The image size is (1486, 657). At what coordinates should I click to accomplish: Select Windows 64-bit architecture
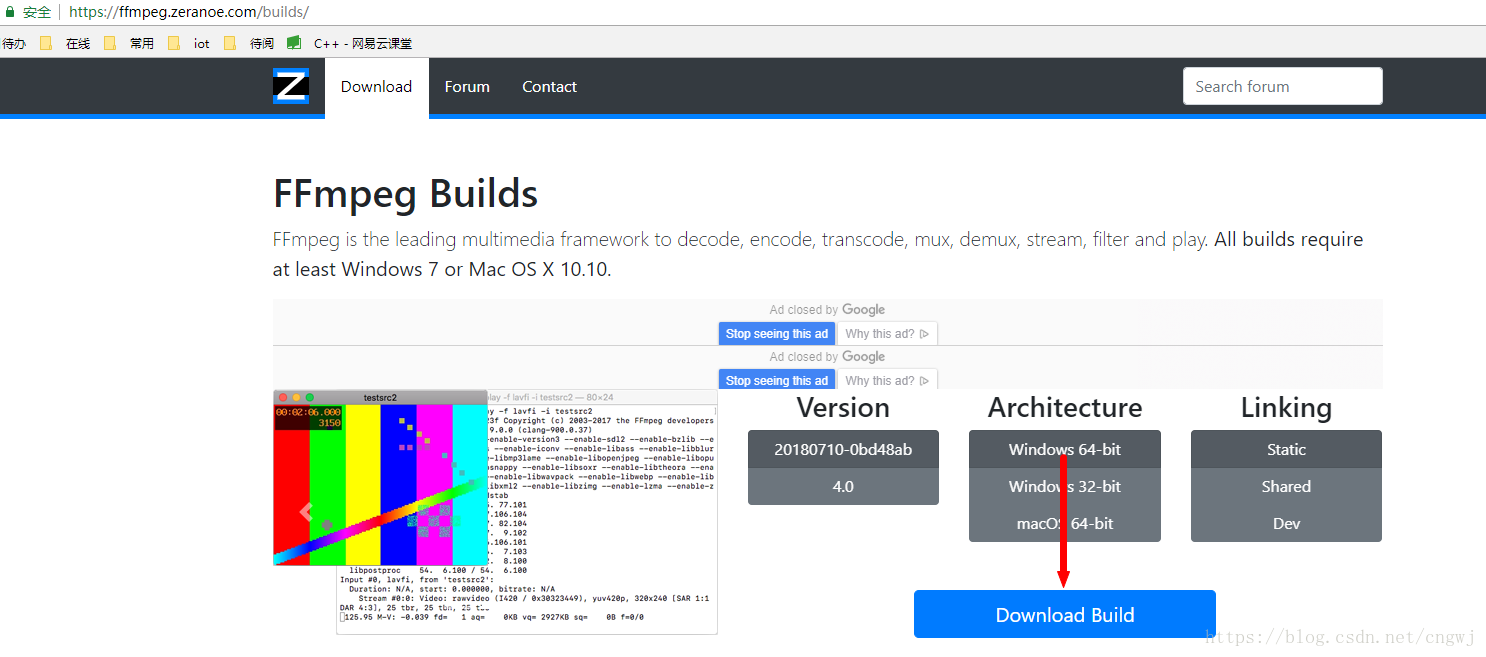tap(1064, 449)
